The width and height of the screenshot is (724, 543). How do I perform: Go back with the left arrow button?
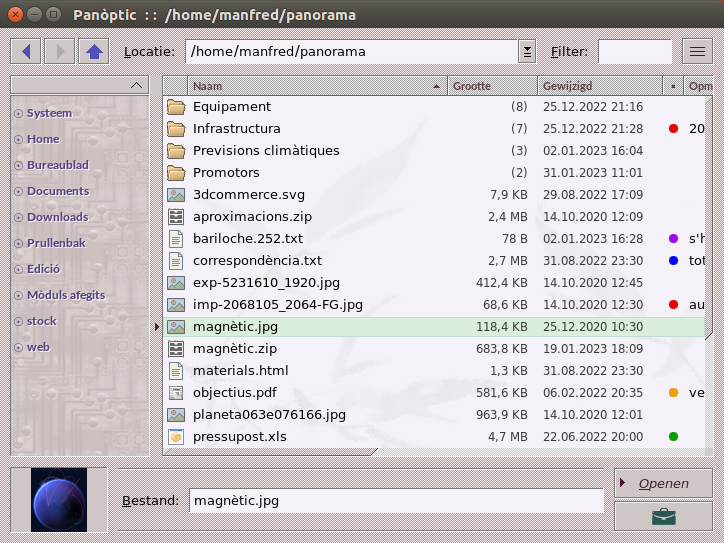coord(26,51)
